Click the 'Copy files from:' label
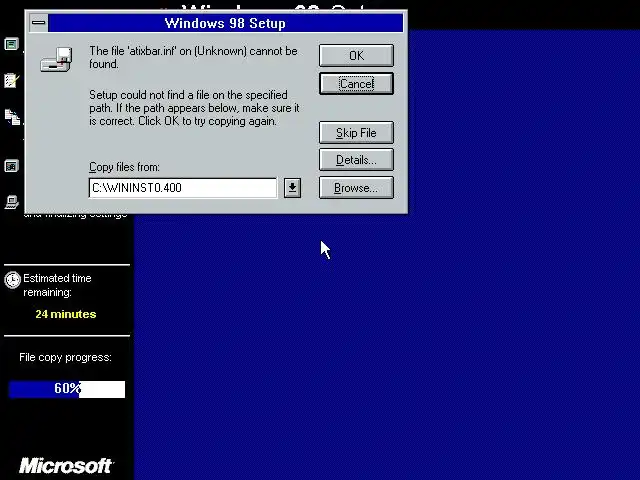 click(x=124, y=167)
